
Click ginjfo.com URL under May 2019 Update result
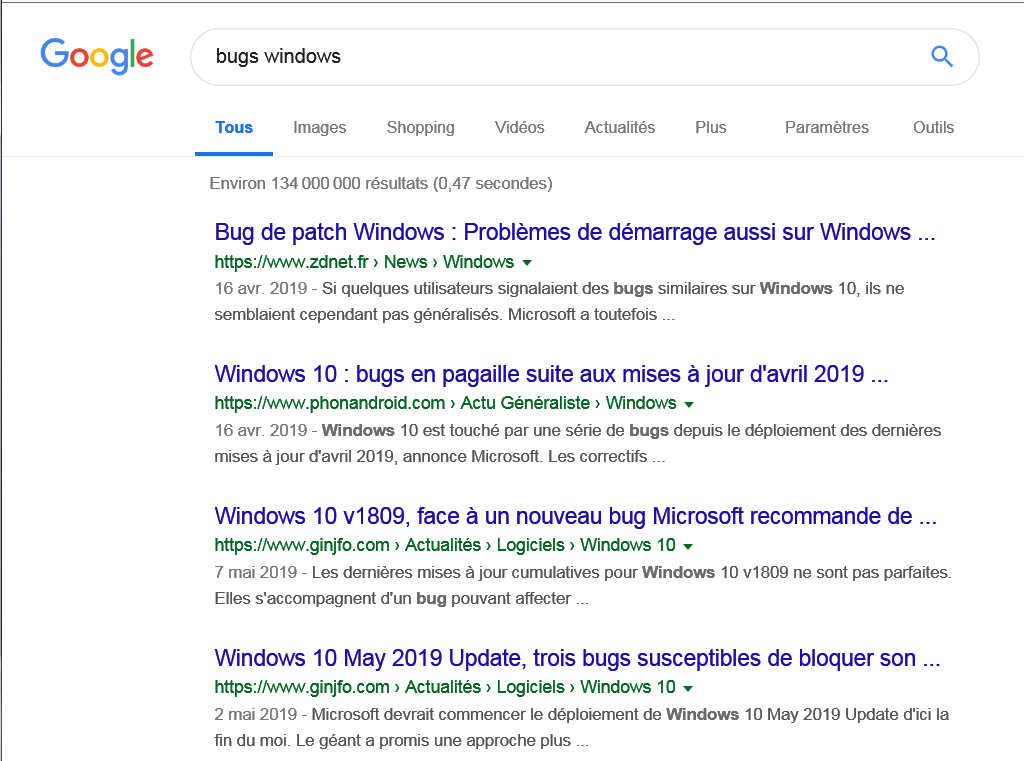pos(445,687)
